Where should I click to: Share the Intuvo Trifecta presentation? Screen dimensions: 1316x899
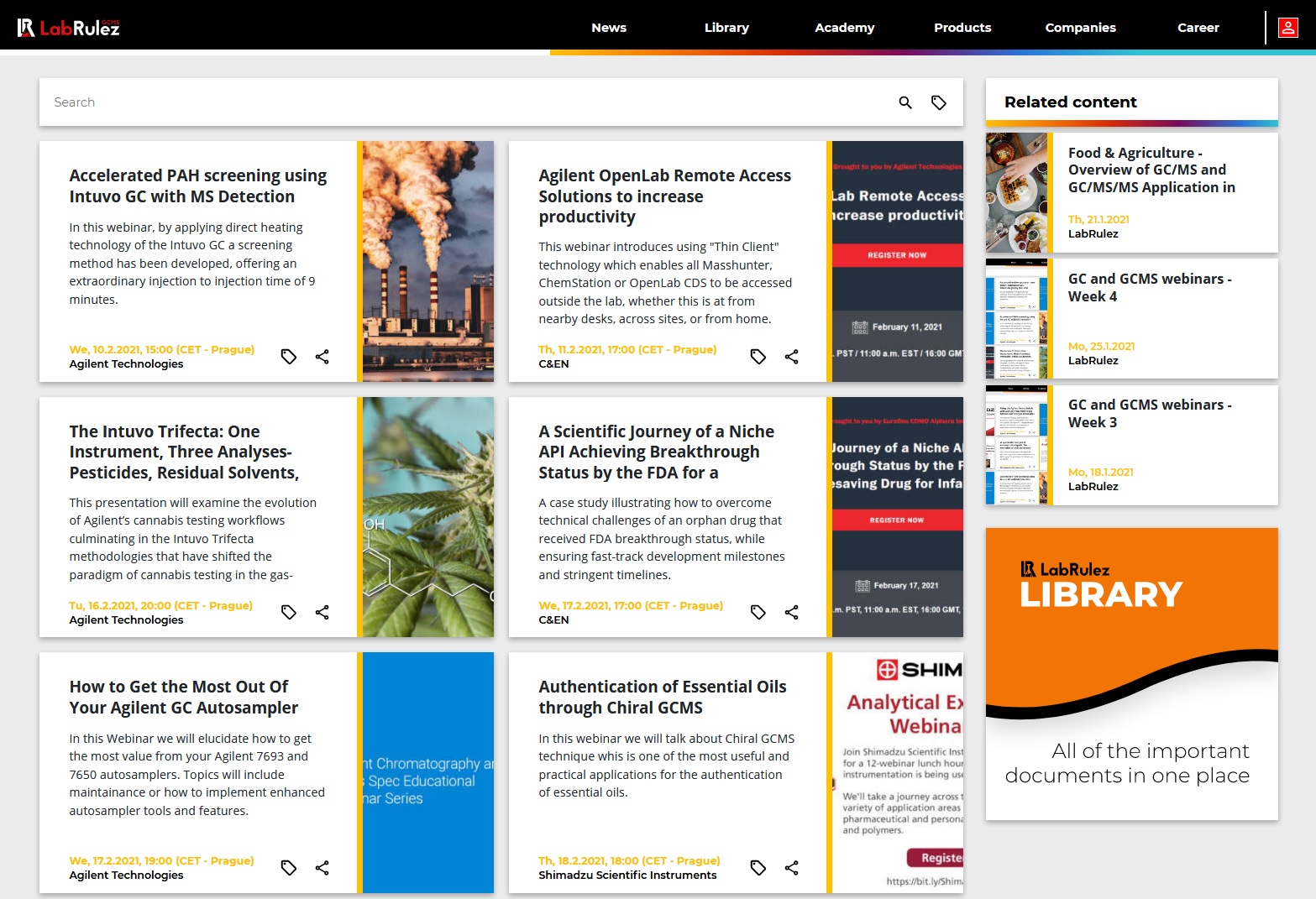coord(322,613)
